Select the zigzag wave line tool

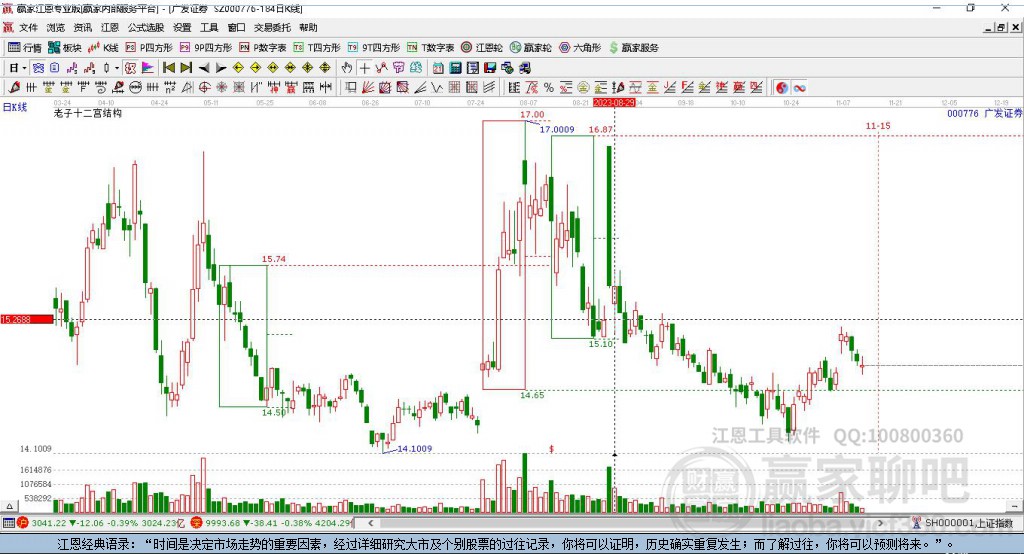436,88
